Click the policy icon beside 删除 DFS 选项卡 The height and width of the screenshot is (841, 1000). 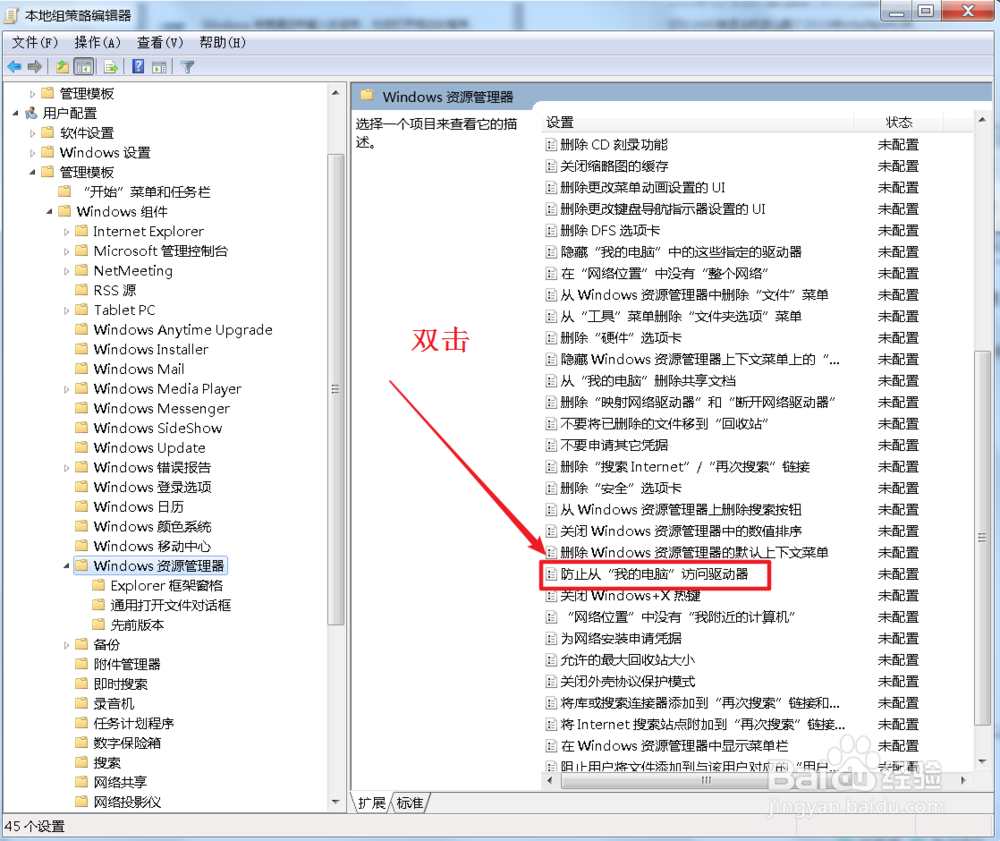[551, 231]
